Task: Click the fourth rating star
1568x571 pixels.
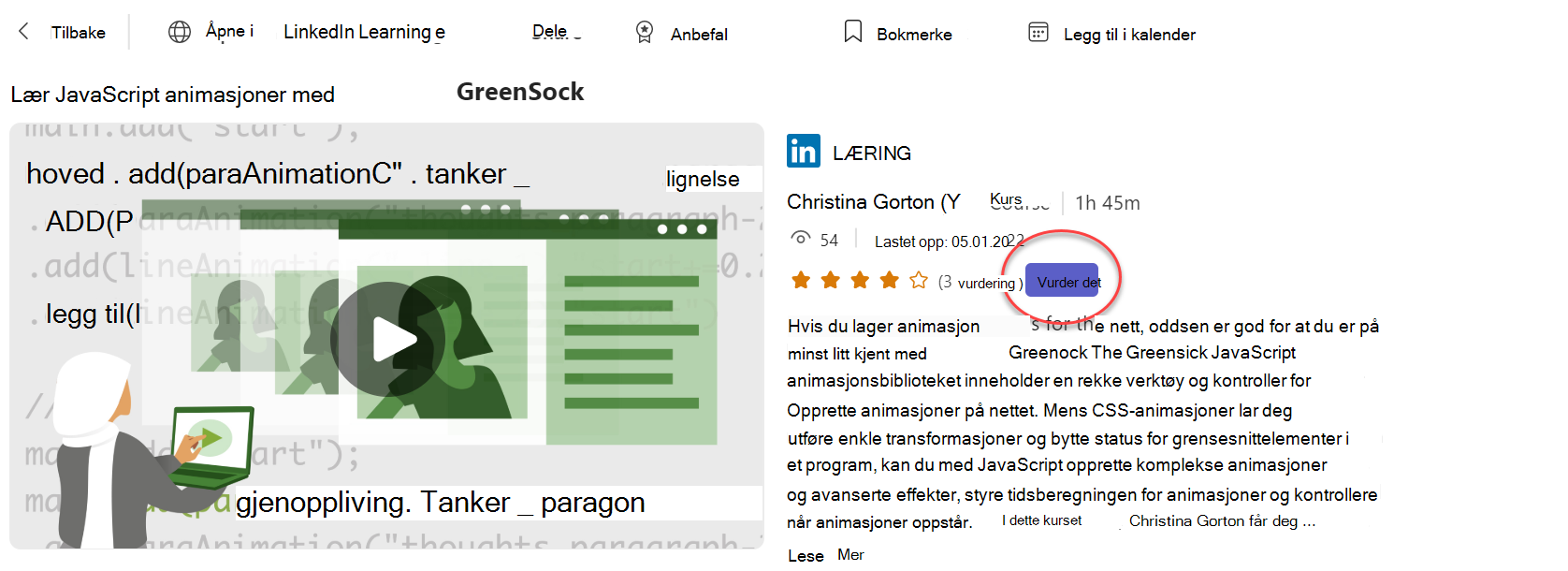Action: 890,280
